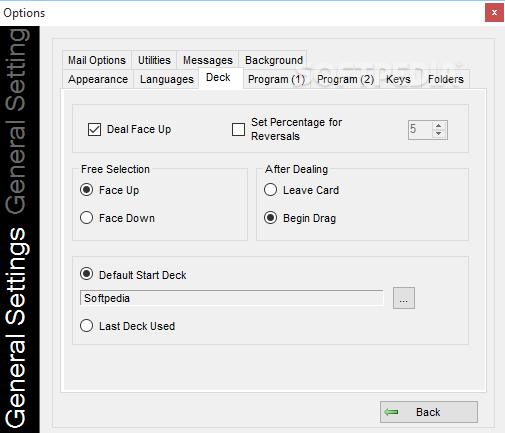Increase reversal percentage with up arrow
Viewport: 505px width, 433px height.
pos(439,126)
